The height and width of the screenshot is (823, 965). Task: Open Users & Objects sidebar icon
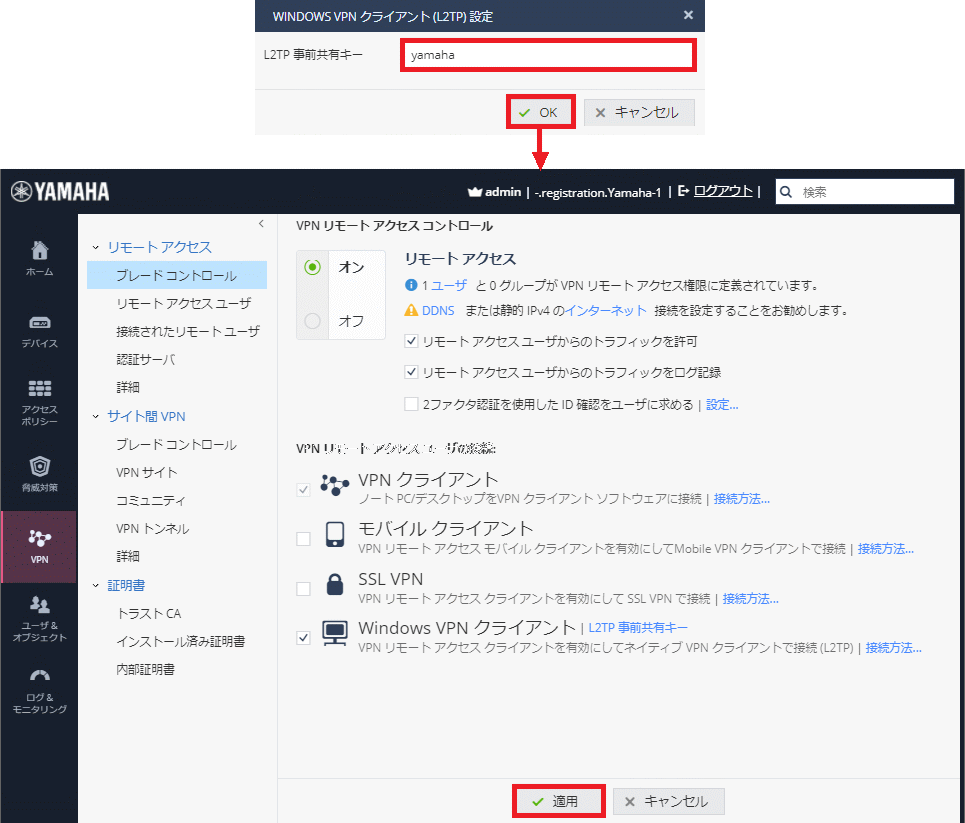[39, 604]
